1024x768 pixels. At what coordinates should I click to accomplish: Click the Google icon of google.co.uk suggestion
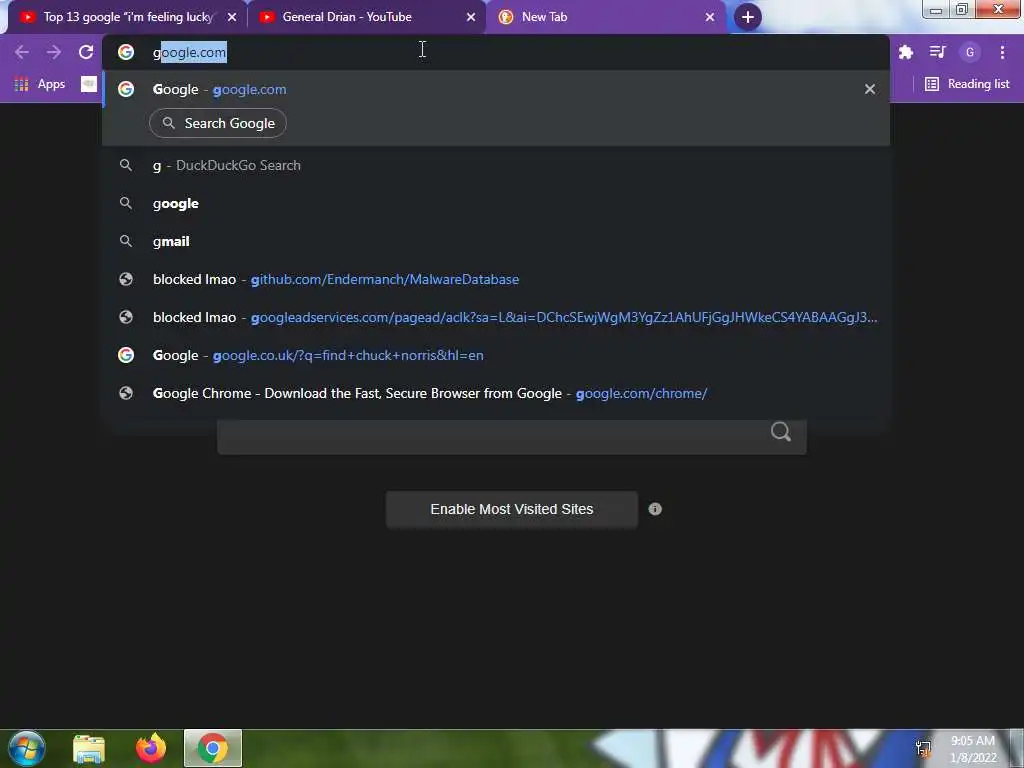tap(126, 355)
